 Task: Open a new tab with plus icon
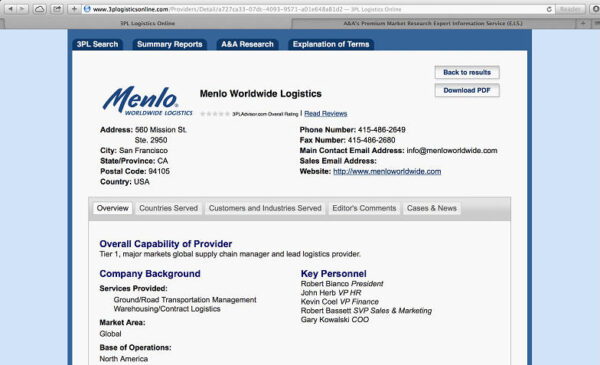point(583,23)
